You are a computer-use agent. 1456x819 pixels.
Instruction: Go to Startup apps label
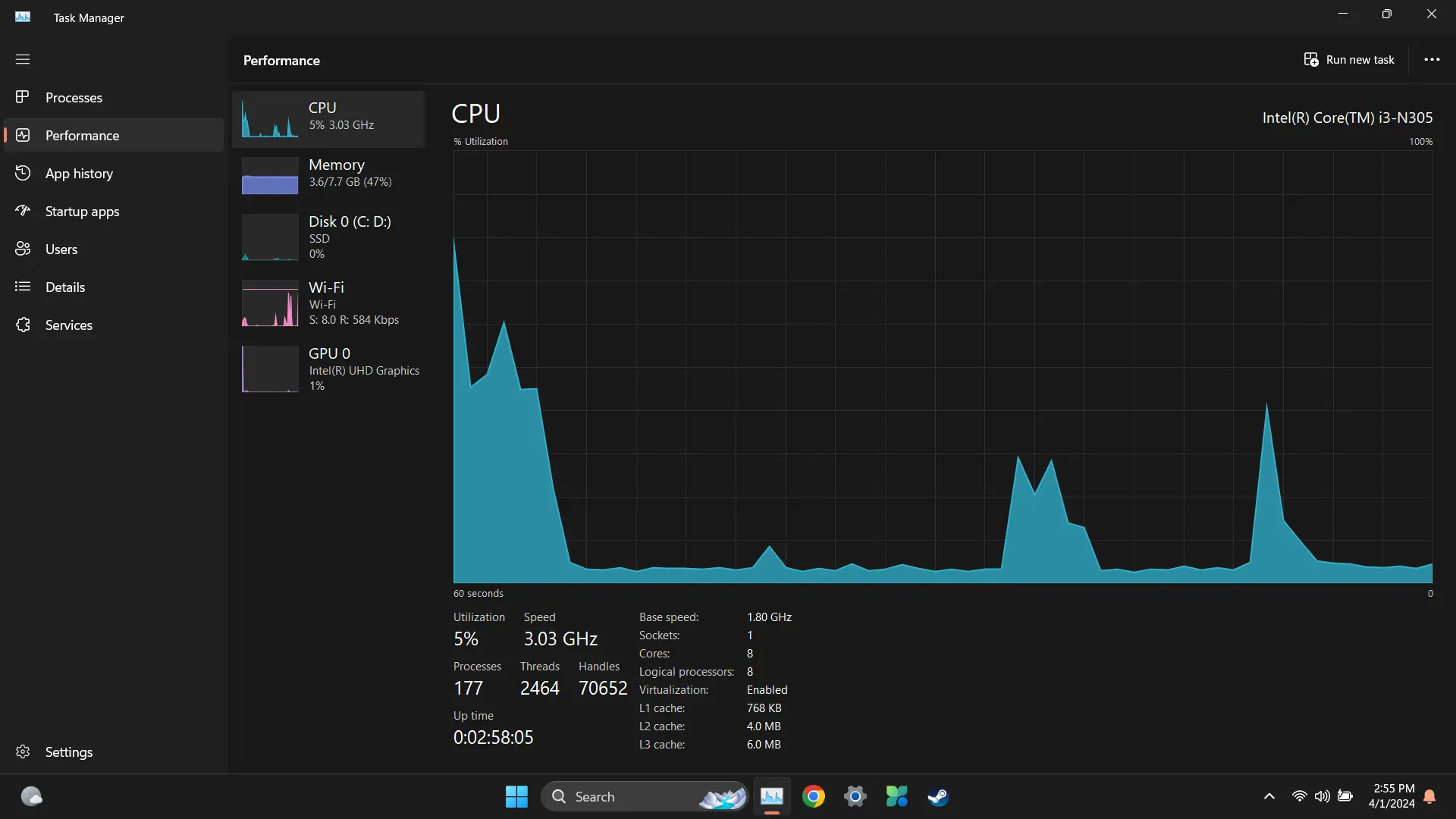click(82, 212)
